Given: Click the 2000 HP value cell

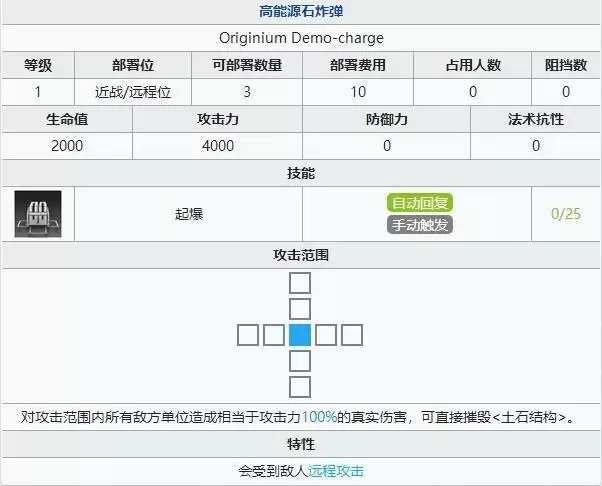Looking at the screenshot, I should (67, 146).
